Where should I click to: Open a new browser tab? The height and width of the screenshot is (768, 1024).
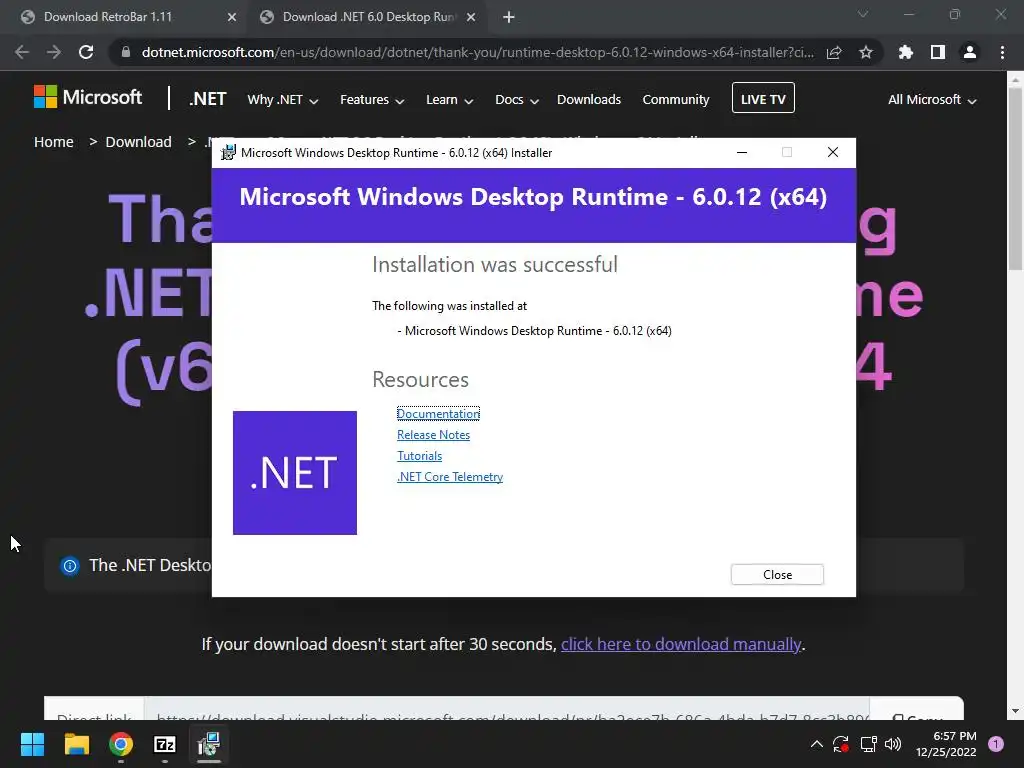click(x=509, y=18)
